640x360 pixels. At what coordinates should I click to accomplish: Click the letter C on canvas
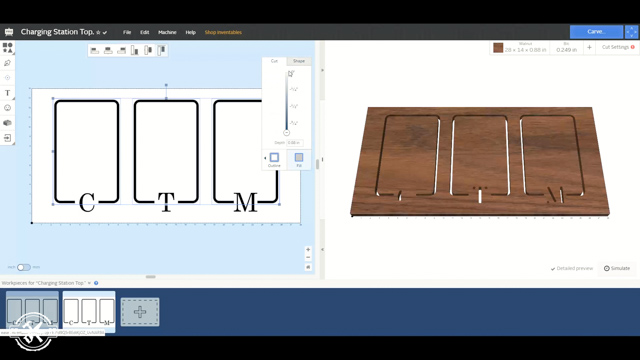(x=87, y=202)
